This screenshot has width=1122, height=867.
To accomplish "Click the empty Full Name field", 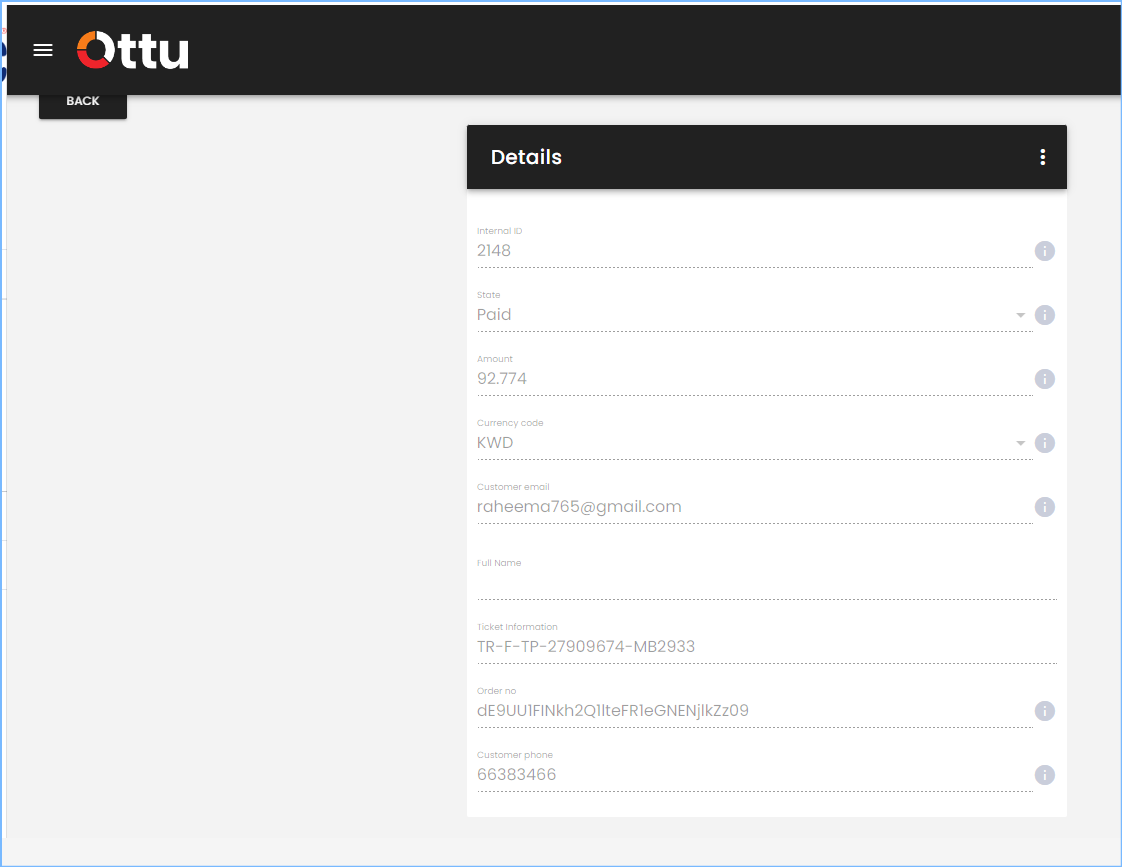I will 767,584.
